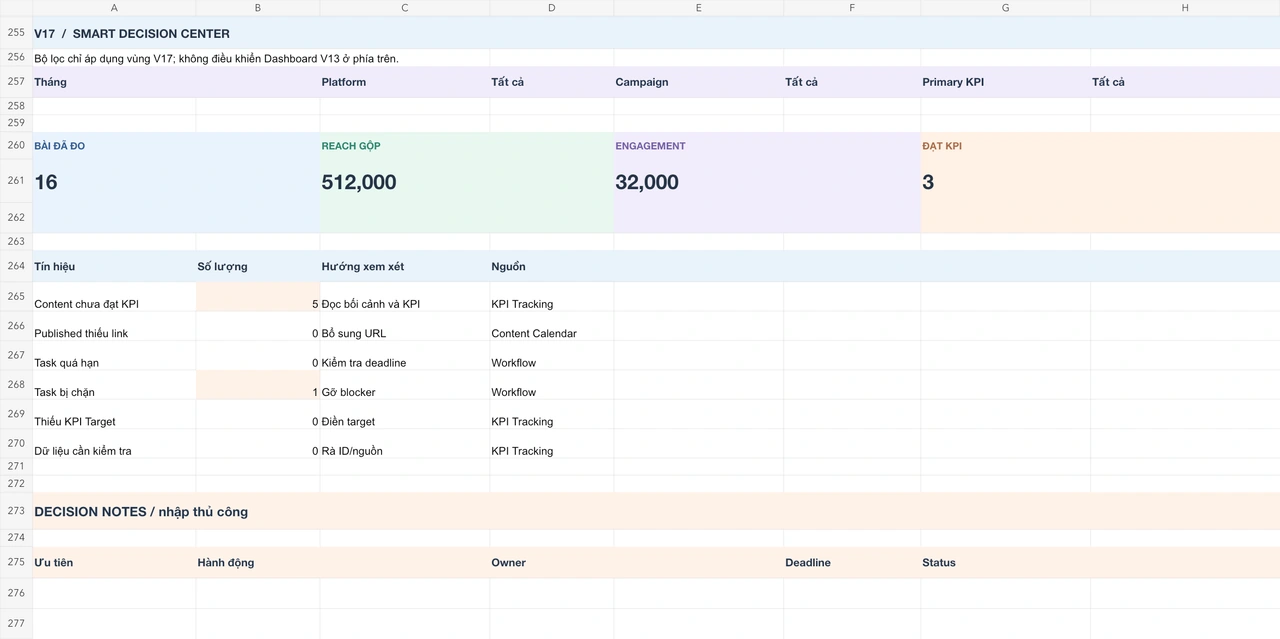The width and height of the screenshot is (1280, 639).
Task: Select row 265 header
Action: tap(16, 297)
